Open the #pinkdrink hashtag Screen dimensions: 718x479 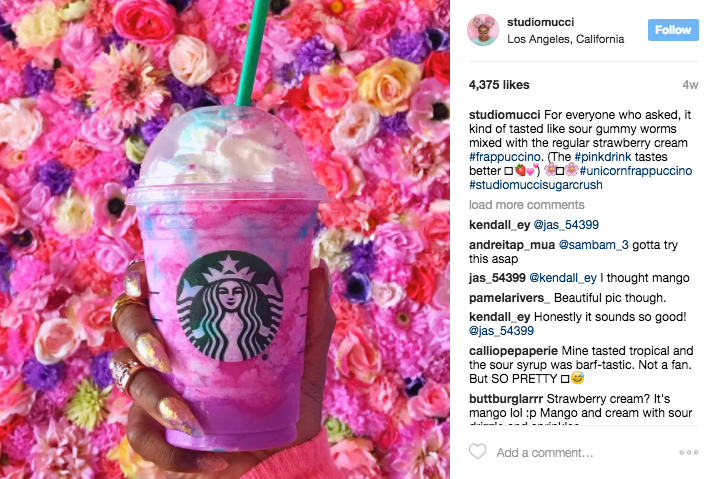[603, 157]
